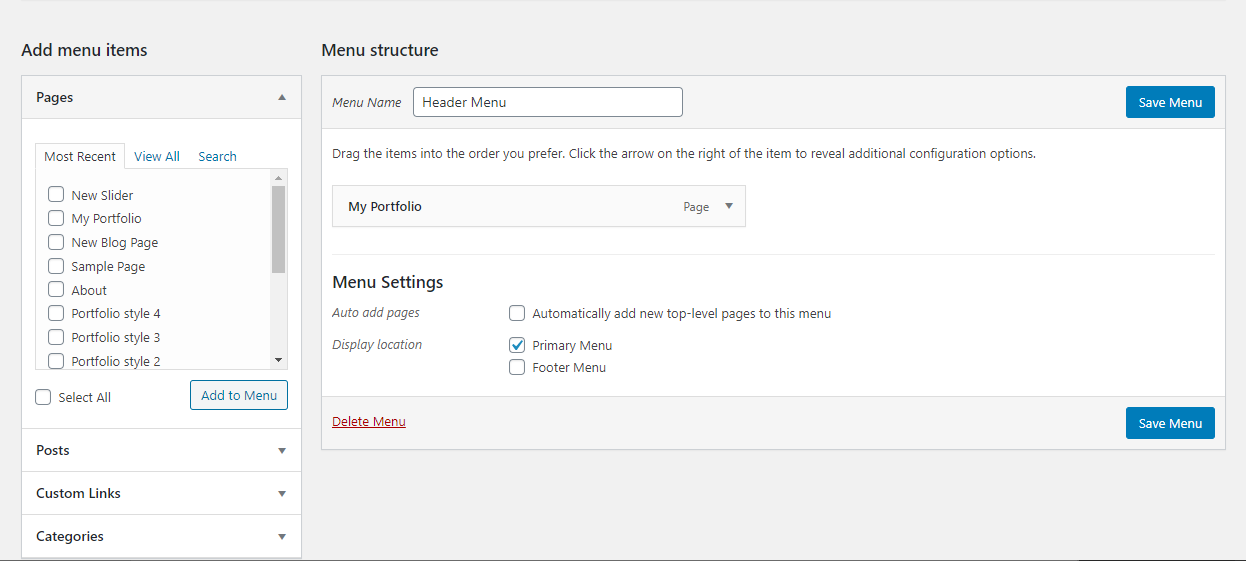Screen dimensions: 1246x561
Task: Expand the Posts section arrow
Action: point(282,451)
